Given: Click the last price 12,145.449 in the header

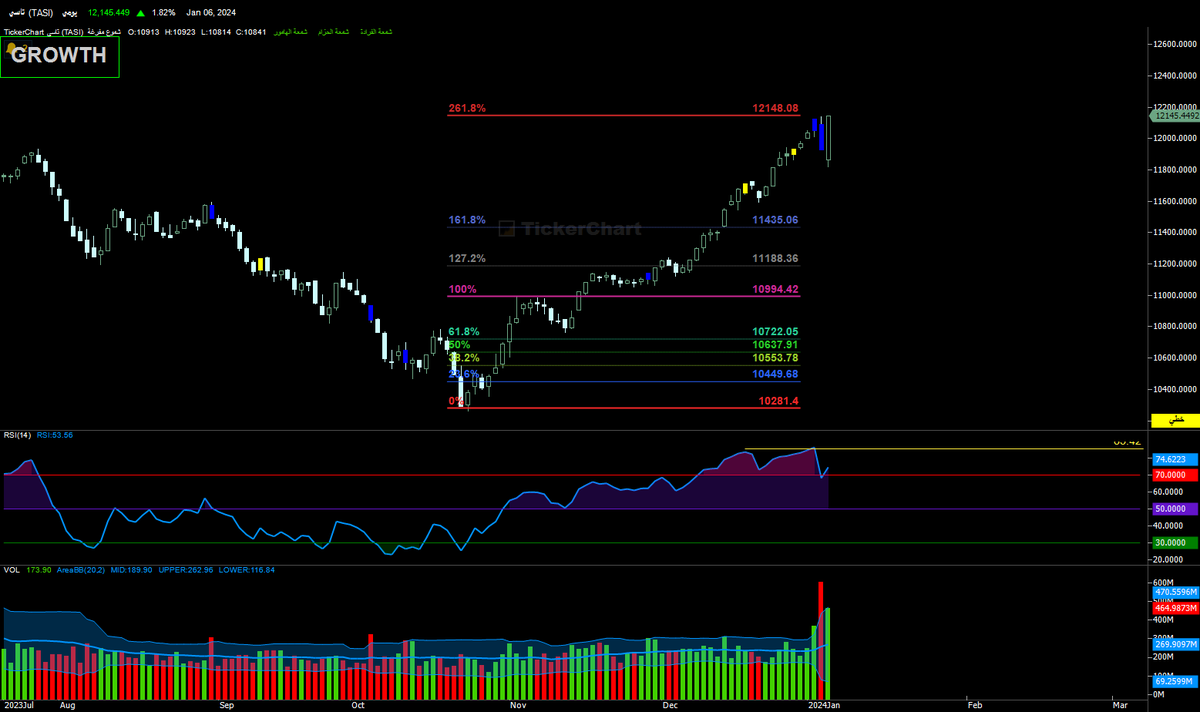Looking at the screenshot, I should [x=109, y=13].
